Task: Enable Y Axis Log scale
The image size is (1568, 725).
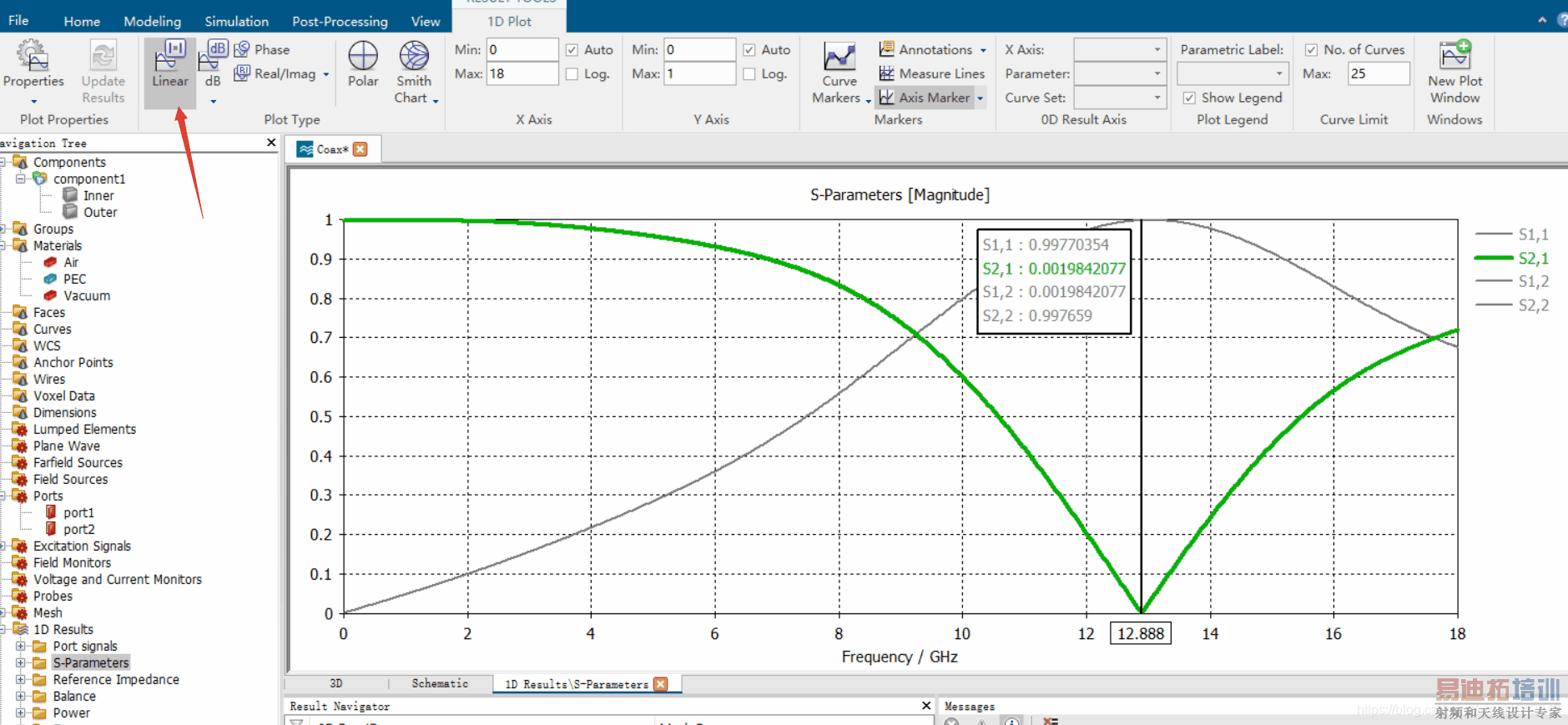Action: tap(749, 74)
